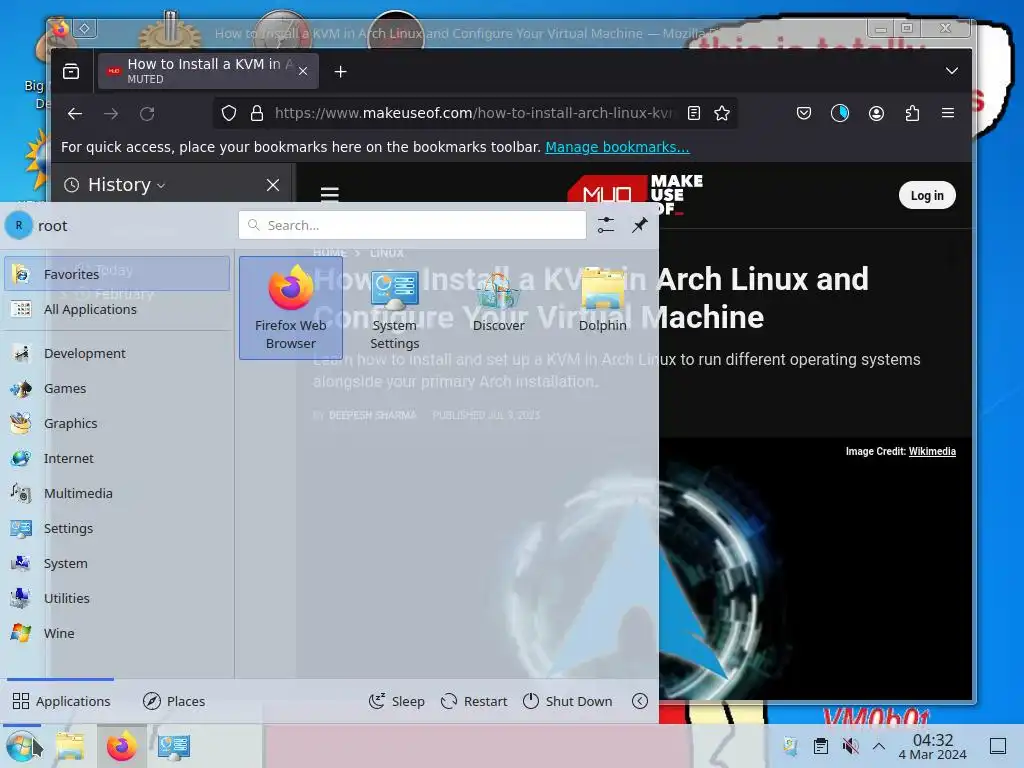1024x768 pixels.
Task: Click the Firefox taskbar button
Action: [121, 746]
